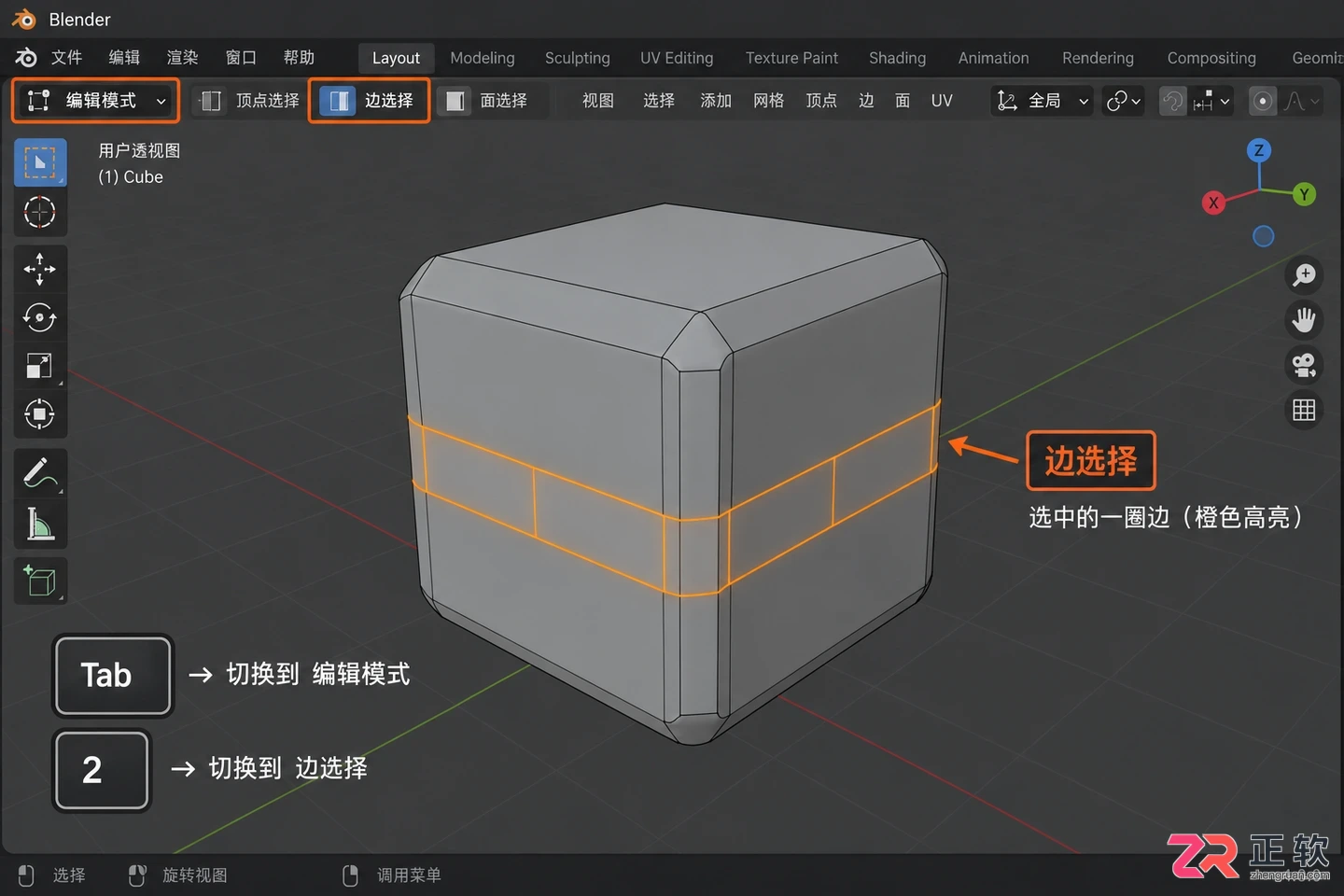This screenshot has width=1344, height=896.
Task: Open the 选择 viewport header menu
Action: pos(659,101)
